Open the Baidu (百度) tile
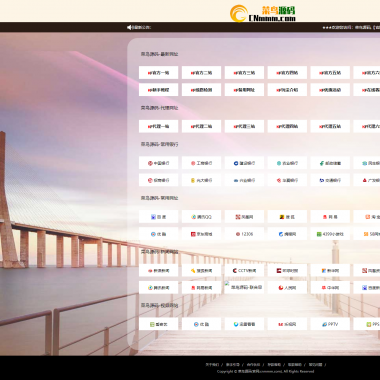 [x=158, y=217]
